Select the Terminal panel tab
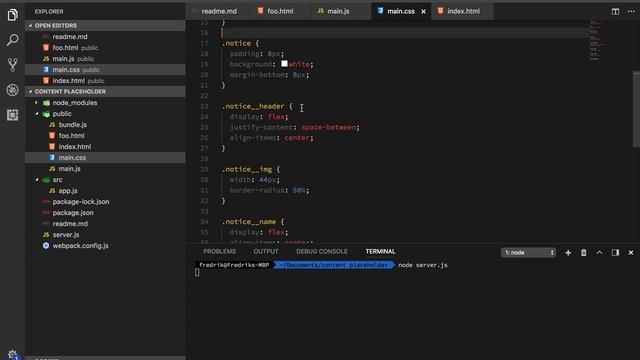Screen dimensions: 640x360 point(380,251)
